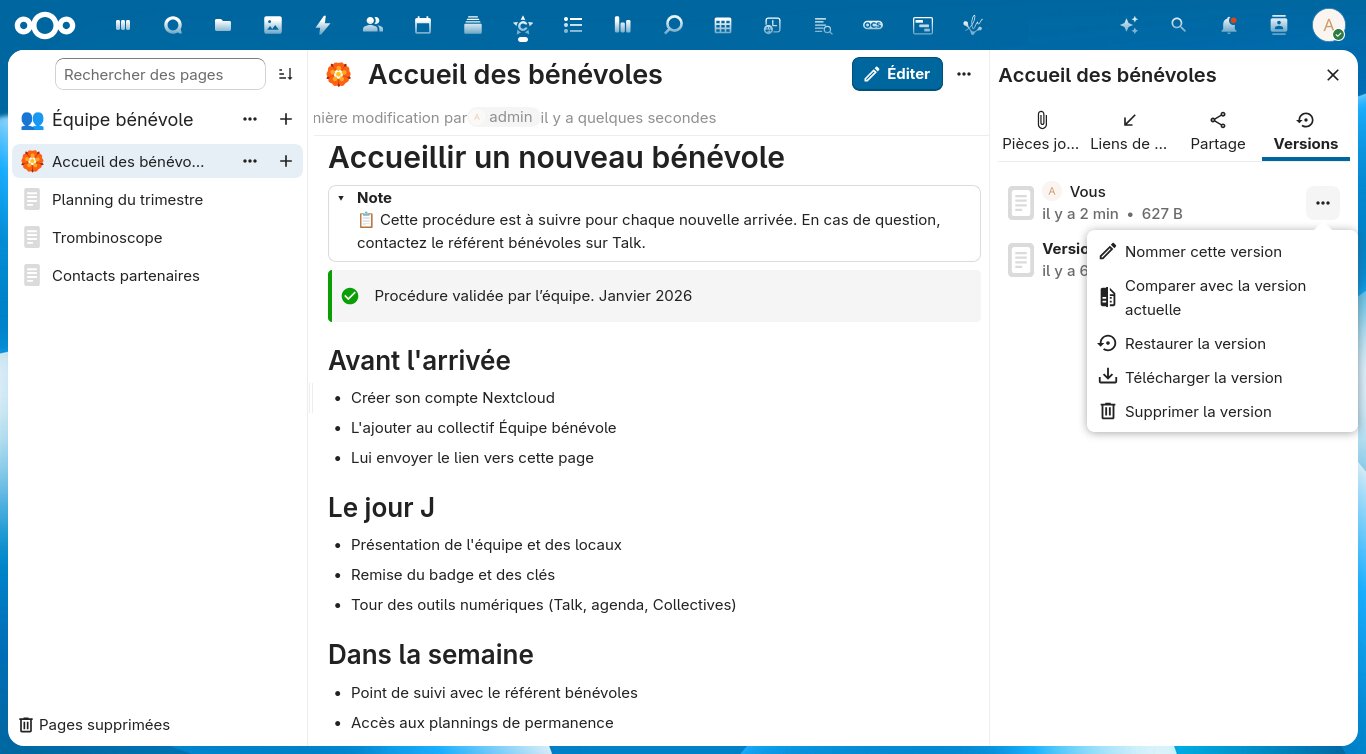Add a subpage under Accueil des bénévoles
The height and width of the screenshot is (754, 1366).
286,161
